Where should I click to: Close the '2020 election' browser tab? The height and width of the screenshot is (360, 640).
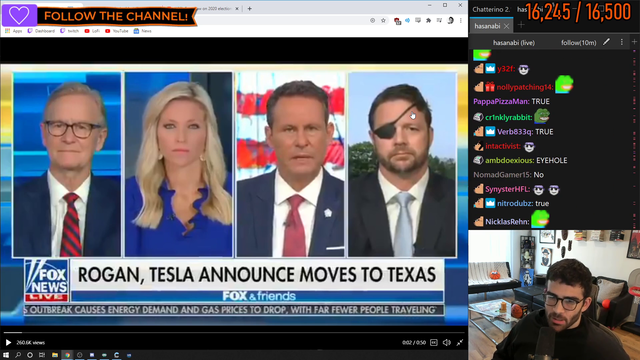[x=237, y=8]
